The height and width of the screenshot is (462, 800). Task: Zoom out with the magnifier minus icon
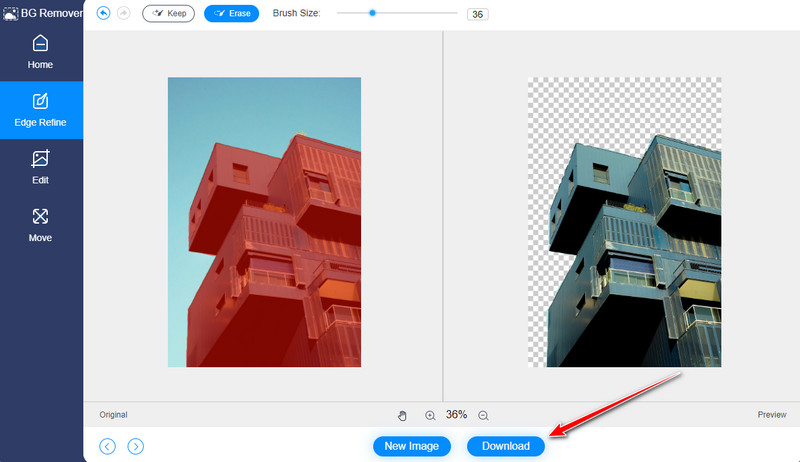click(x=483, y=415)
